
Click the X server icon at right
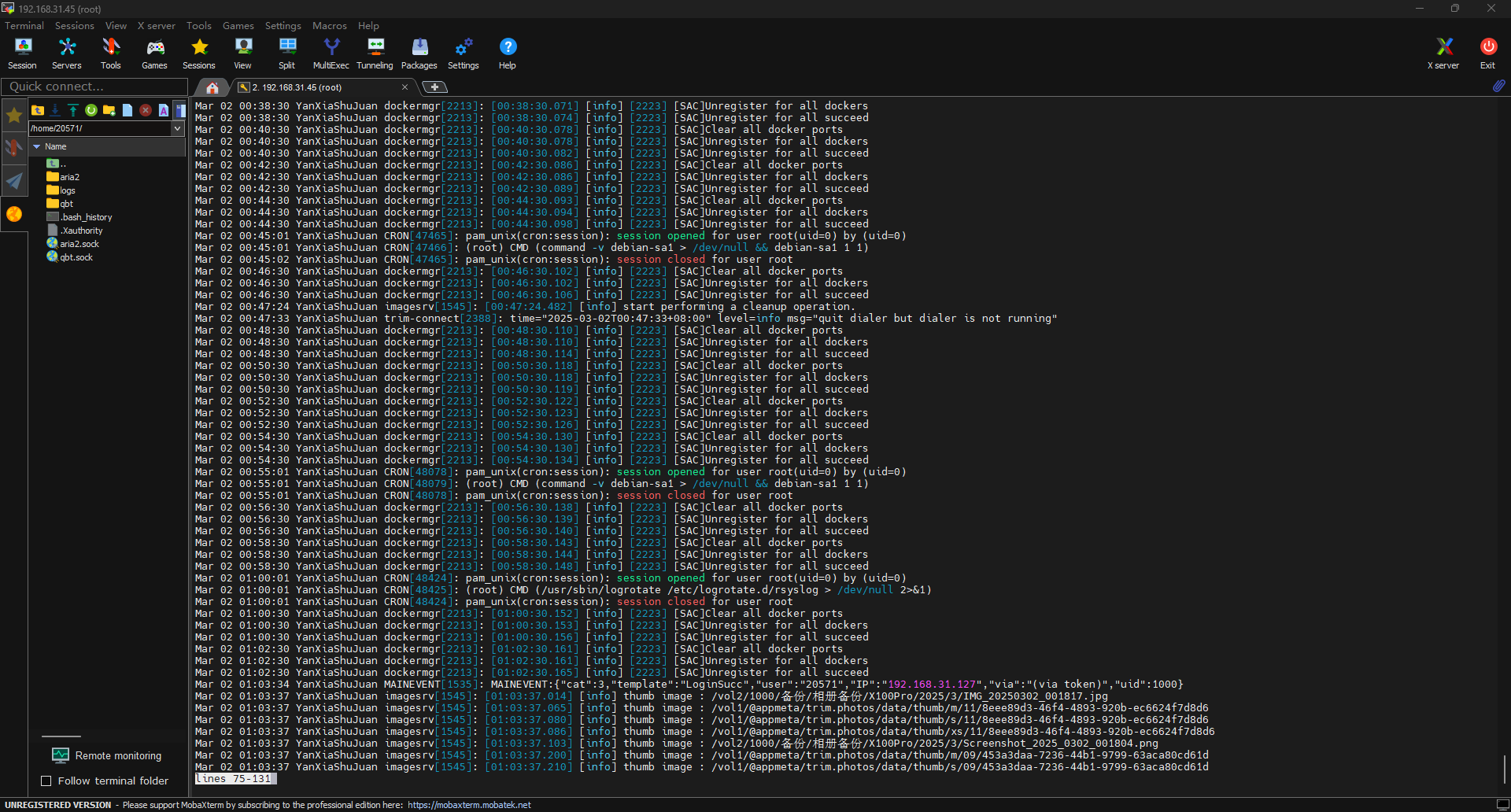coord(1443,54)
